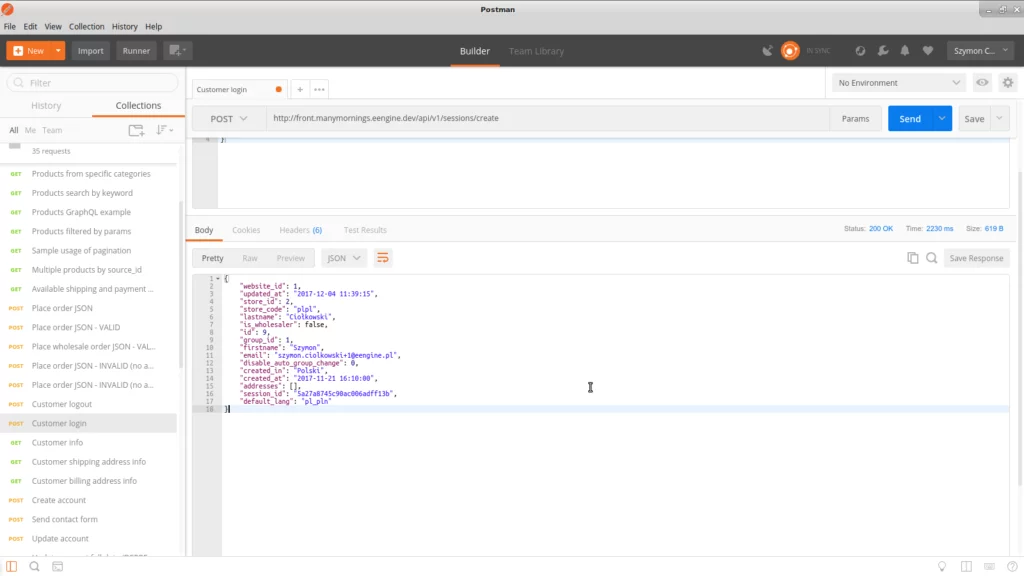Switch to the Team Library tab
1024x576 pixels.
[536, 51]
